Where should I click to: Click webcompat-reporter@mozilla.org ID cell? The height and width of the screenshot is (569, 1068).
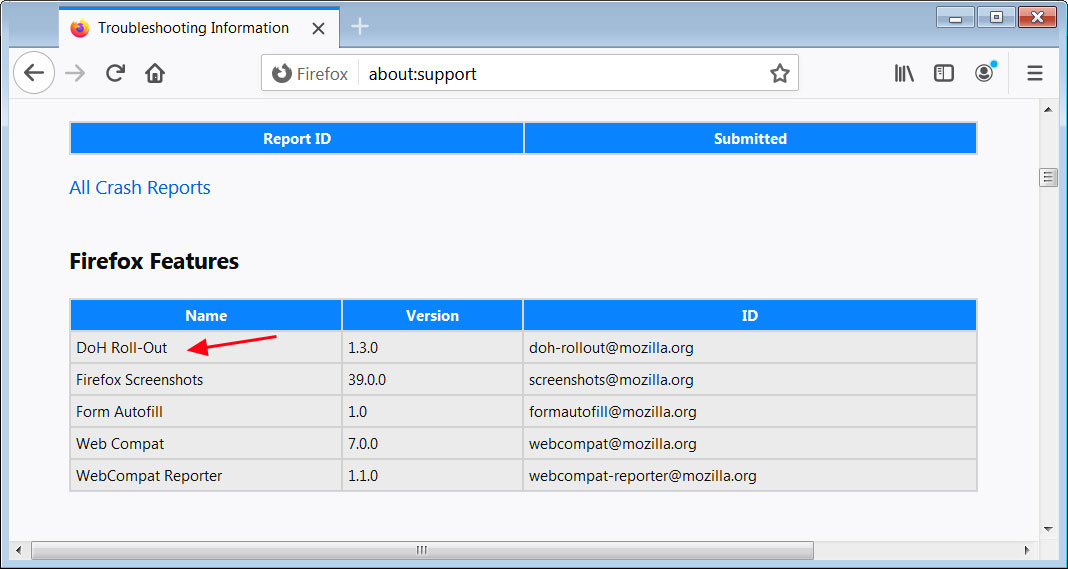click(x=750, y=476)
